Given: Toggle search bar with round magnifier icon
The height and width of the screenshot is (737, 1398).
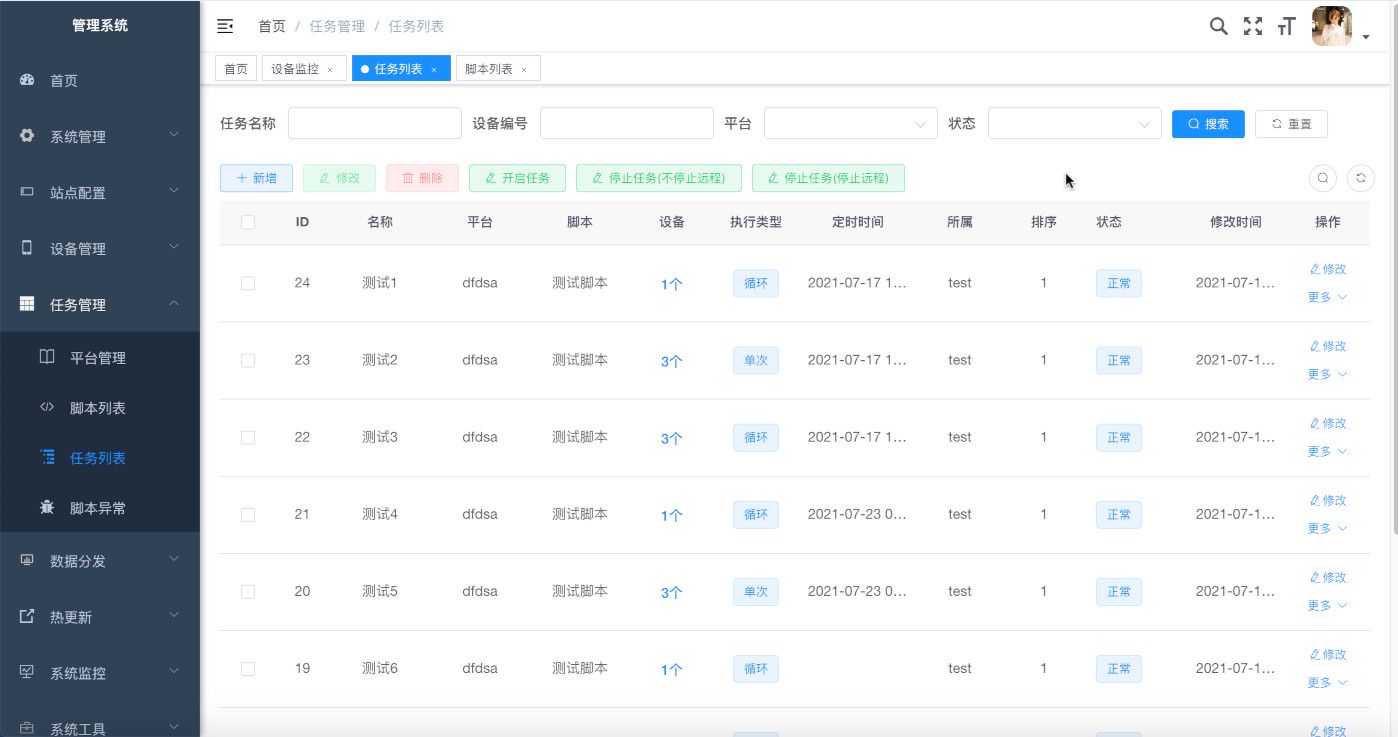Looking at the screenshot, I should pos(1323,178).
